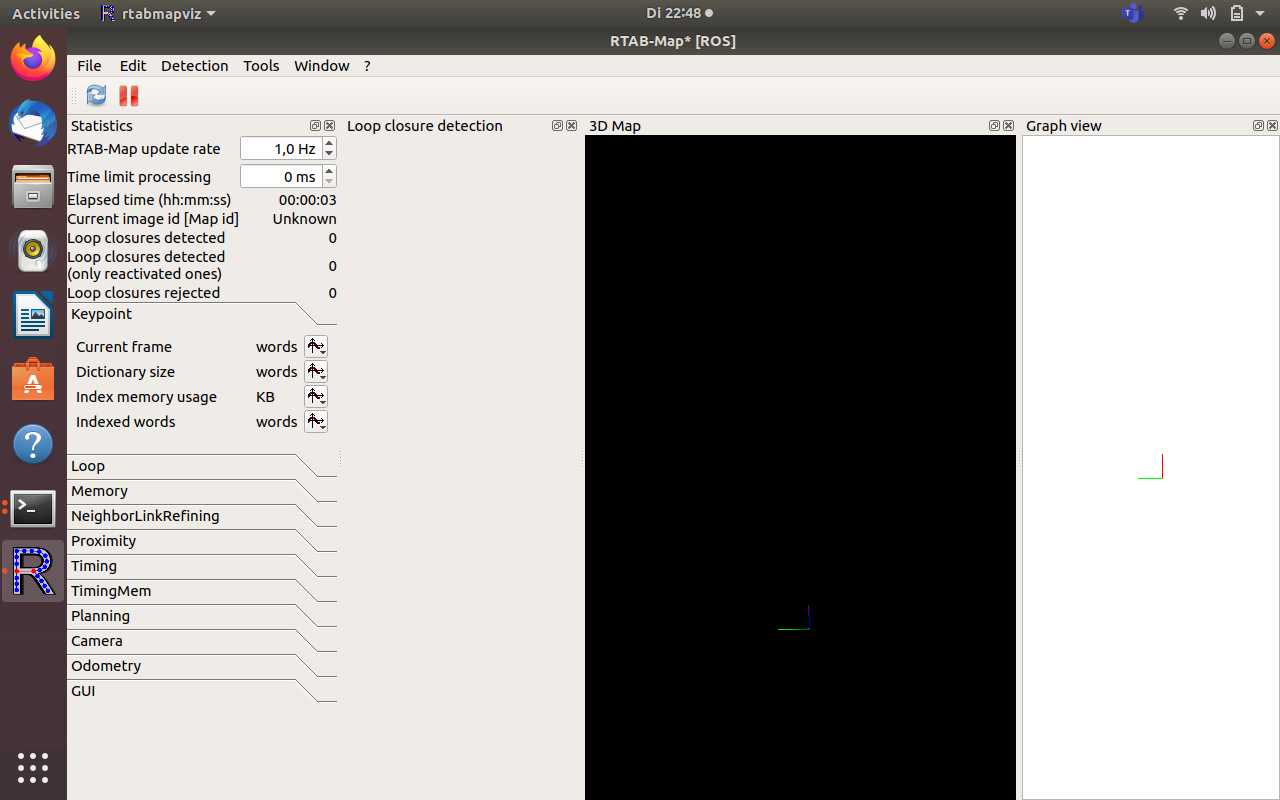Open the plot icon for Index memory usage
The image size is (1280, 800).
[316, 397]
